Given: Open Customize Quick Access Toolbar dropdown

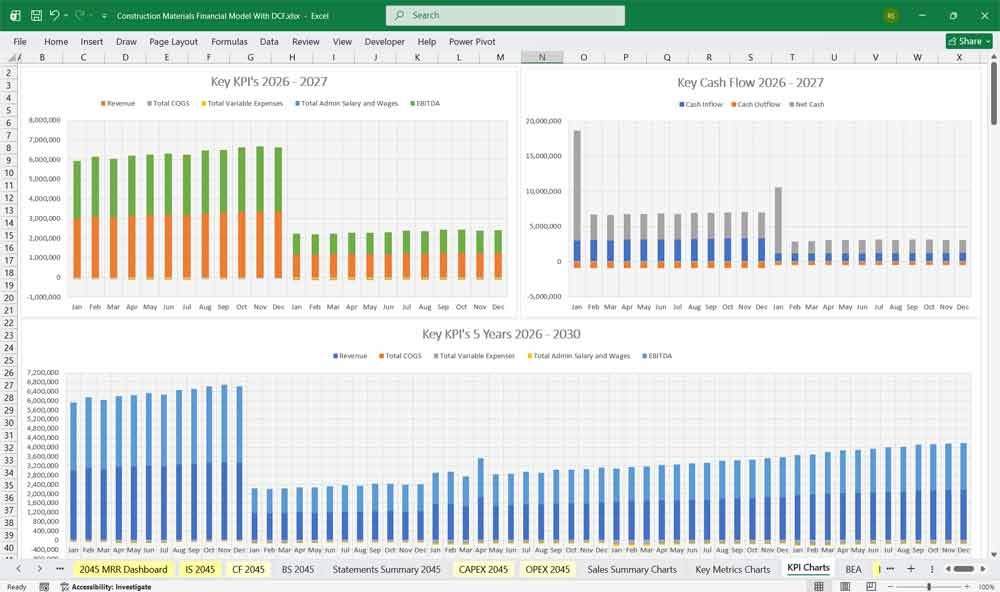Looking at the screenshot, I should (104, 16).
